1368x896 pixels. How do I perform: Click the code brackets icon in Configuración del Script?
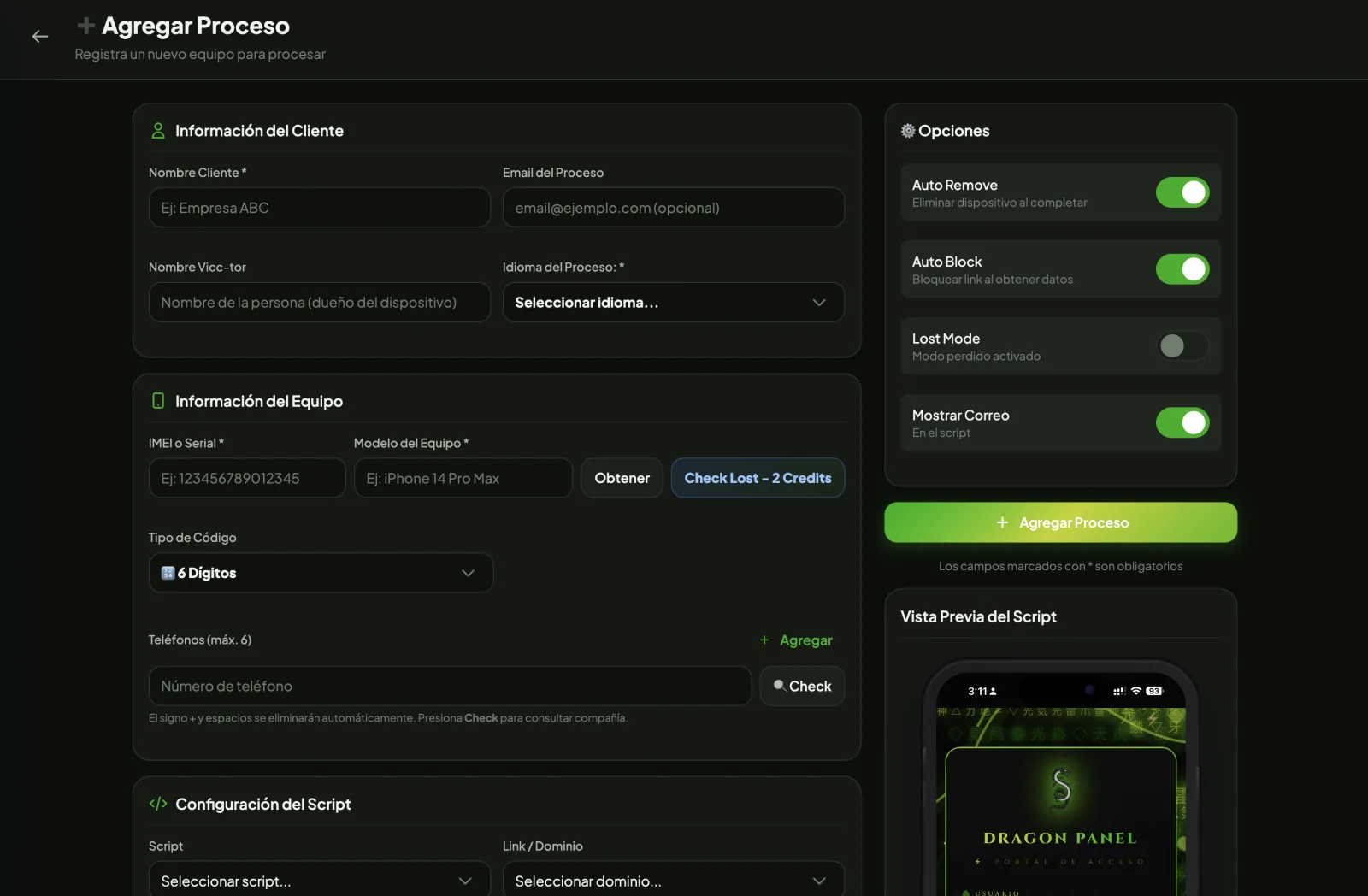tap(158, 804)
